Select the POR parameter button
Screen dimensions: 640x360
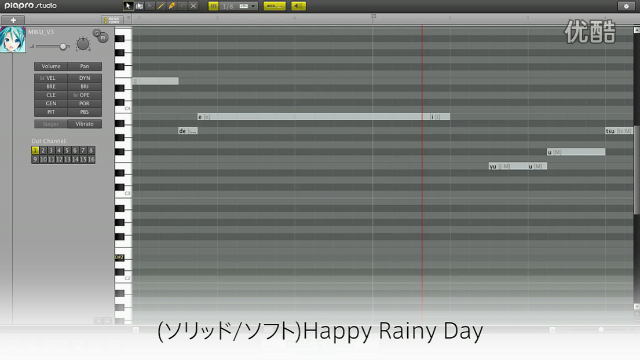(84, 104)
